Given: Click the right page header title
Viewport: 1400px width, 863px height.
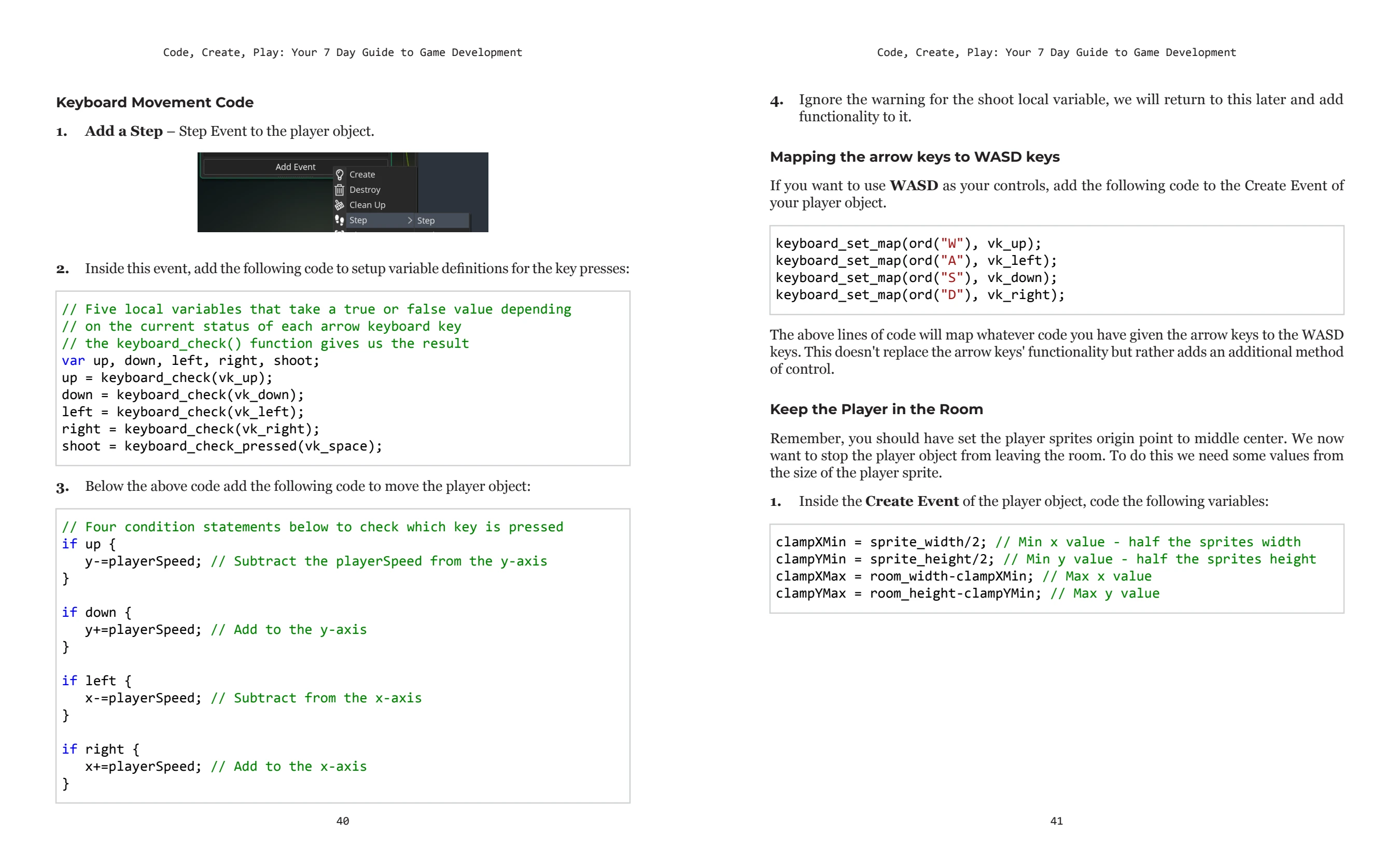Looking at the screenshot, I should pyautogui.click(x=1056, y=52).
